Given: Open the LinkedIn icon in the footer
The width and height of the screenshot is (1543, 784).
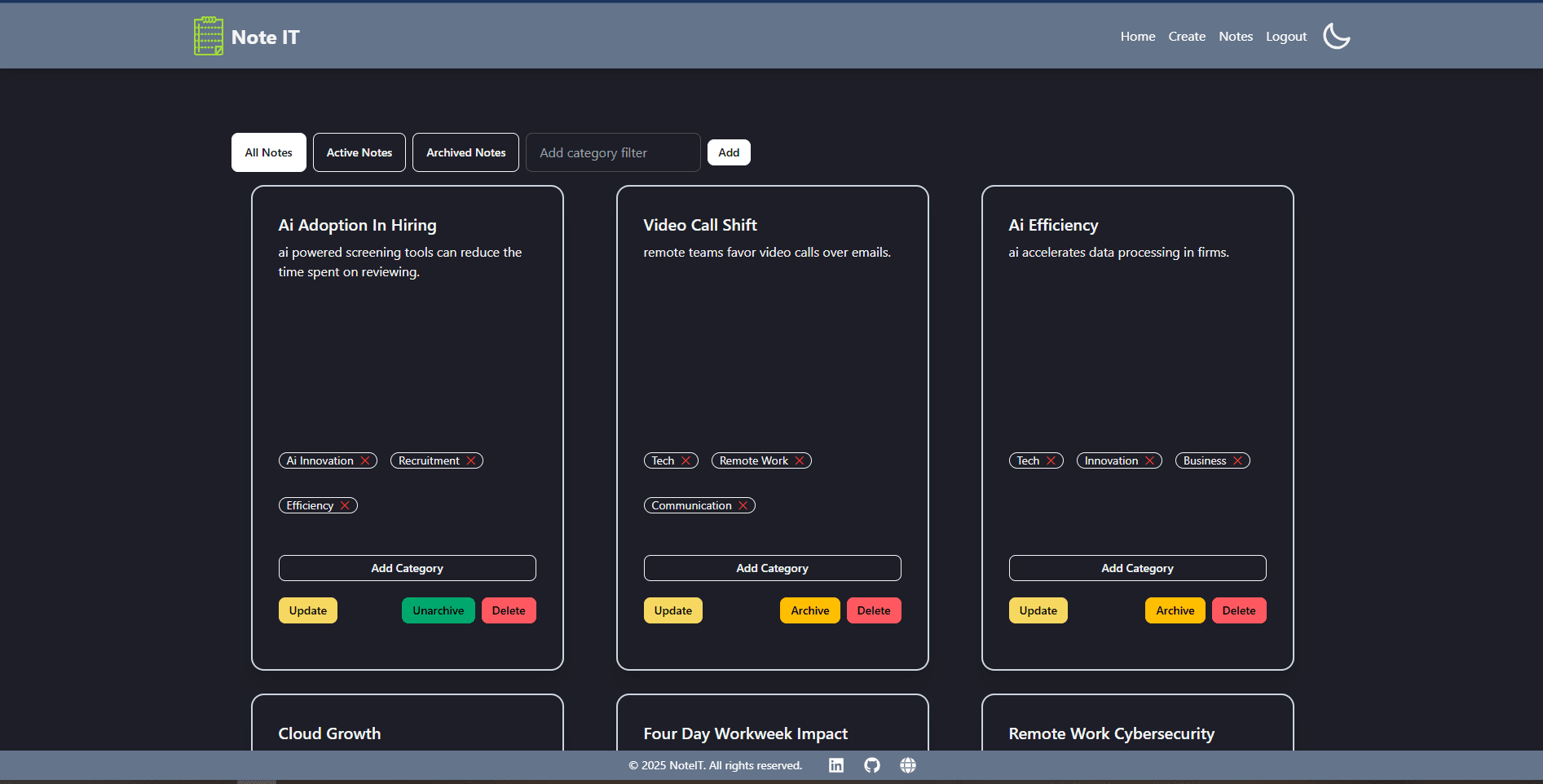Looking at the screenshot, I should click(x=836, y=765).
